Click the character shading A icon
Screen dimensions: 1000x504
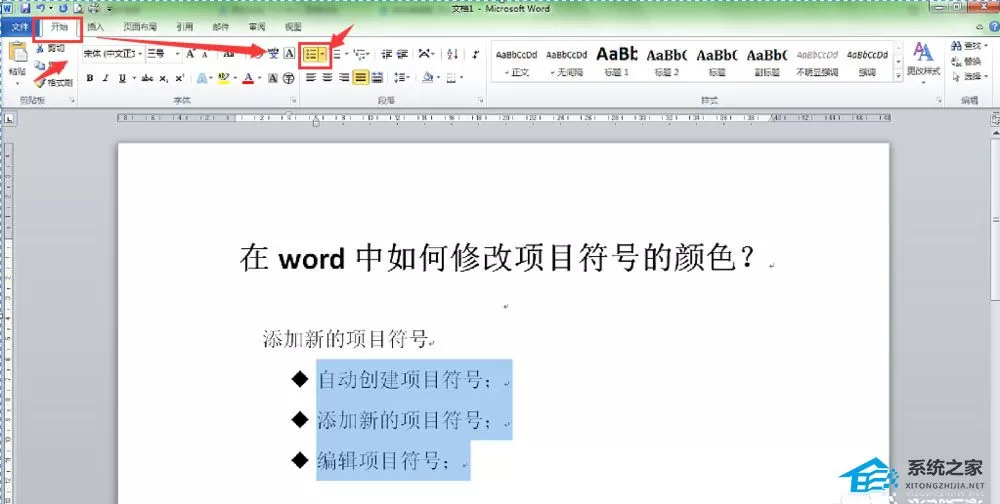click(x=273, y=78)
